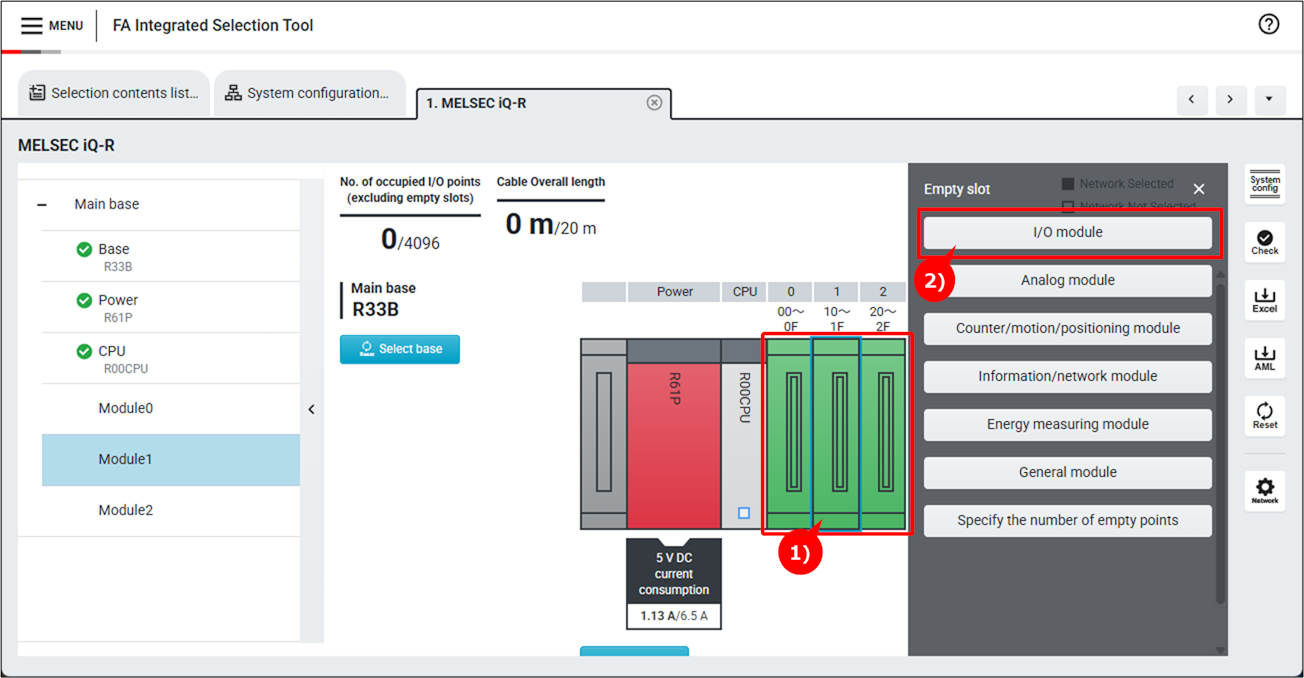1304x678 pixels.
Task: Go to next tab with right arrow
Action: tap(1230, 100)
